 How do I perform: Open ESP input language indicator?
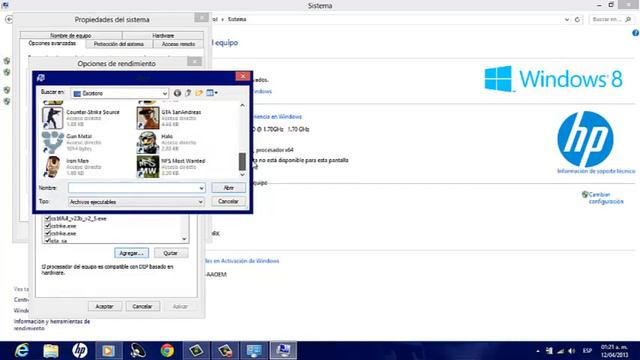pos(587,351)
